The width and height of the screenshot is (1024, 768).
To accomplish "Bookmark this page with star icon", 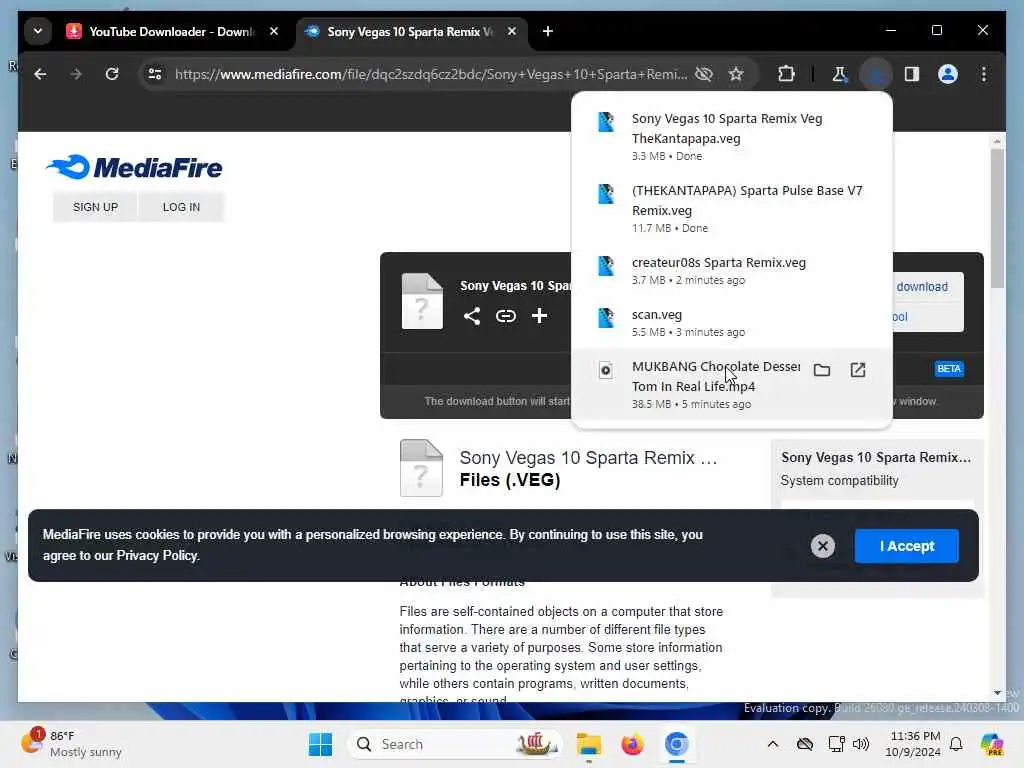I will (736, 74).
